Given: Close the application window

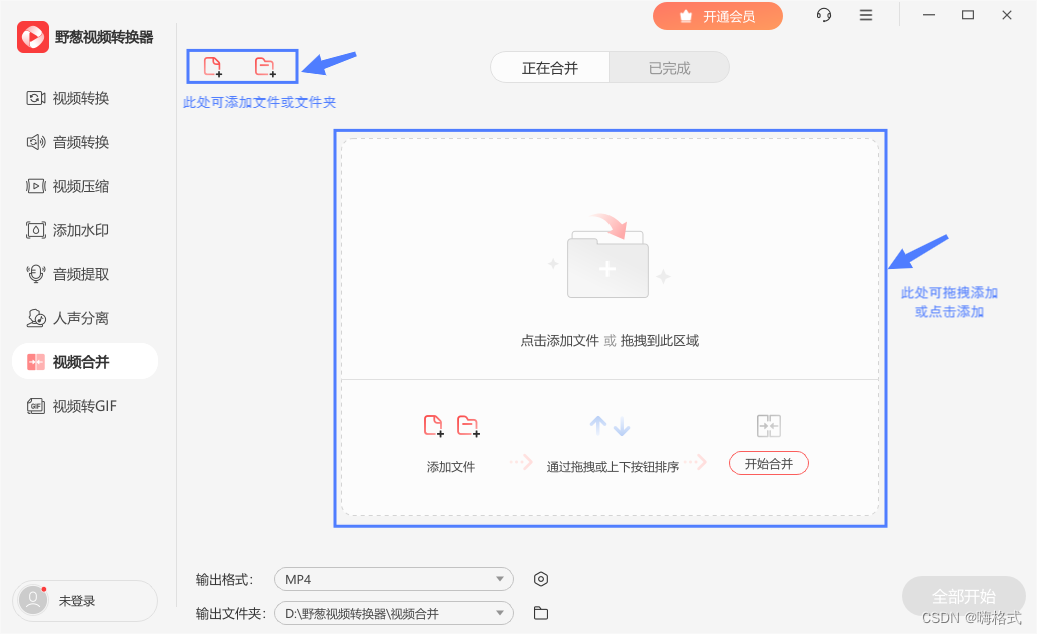Looking at the screenshot, I should pos(1007,15).
